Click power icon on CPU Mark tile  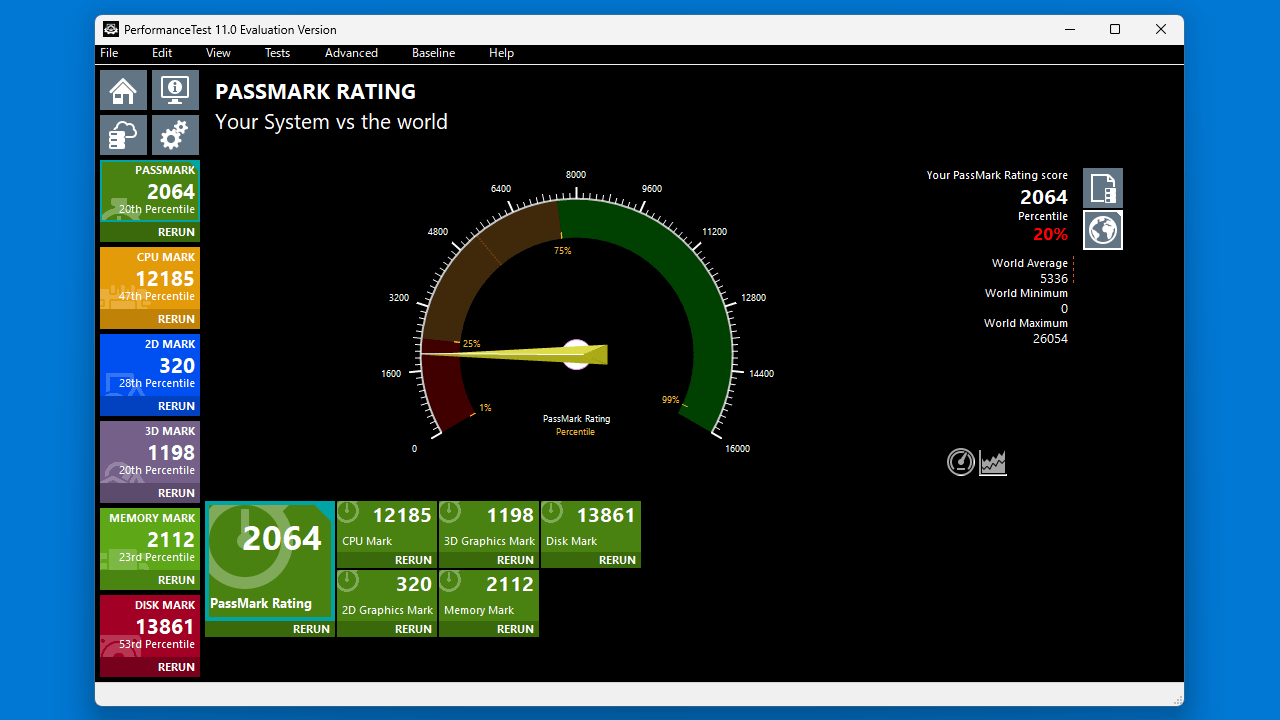[348, 512]
